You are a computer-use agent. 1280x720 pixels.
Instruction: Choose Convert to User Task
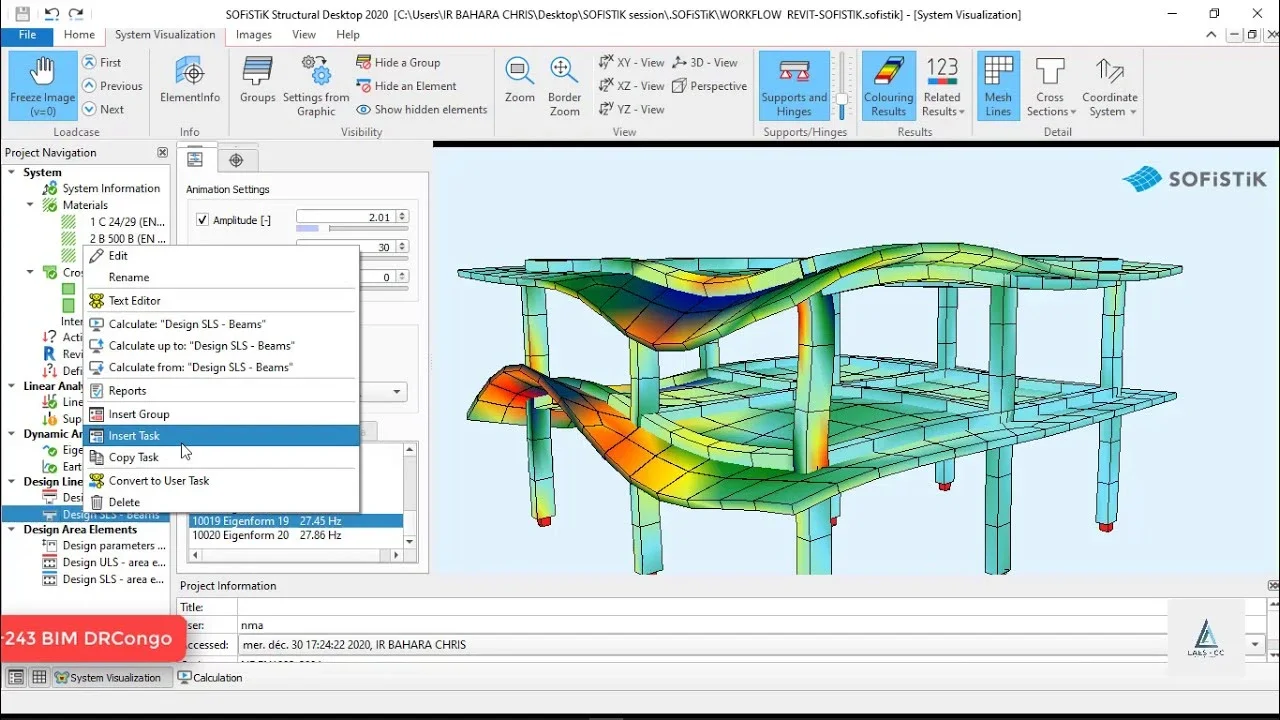221,481
